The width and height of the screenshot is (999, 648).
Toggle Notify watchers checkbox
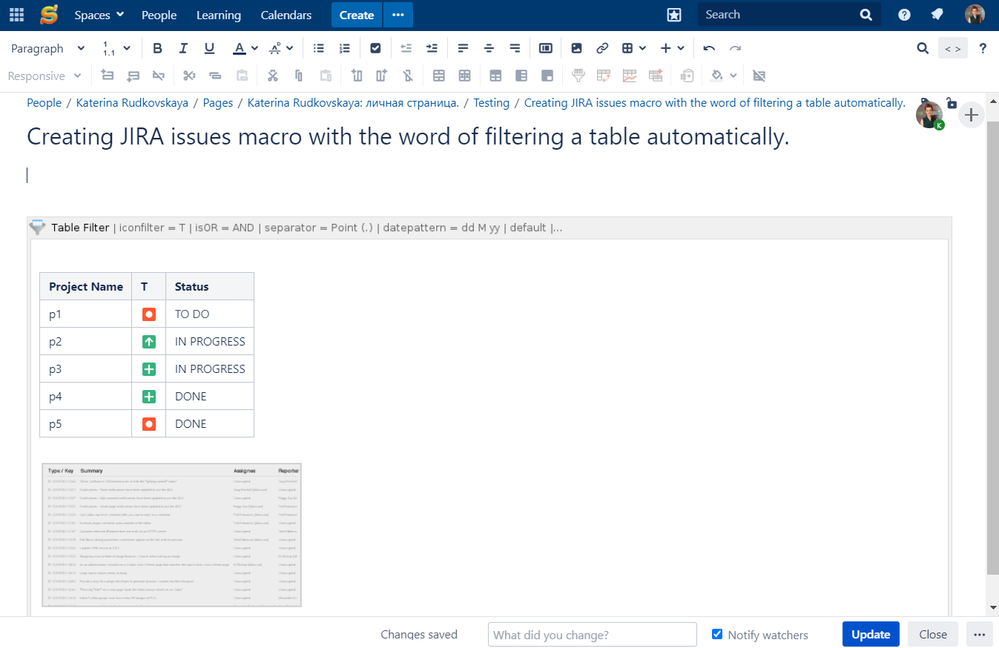717,634
